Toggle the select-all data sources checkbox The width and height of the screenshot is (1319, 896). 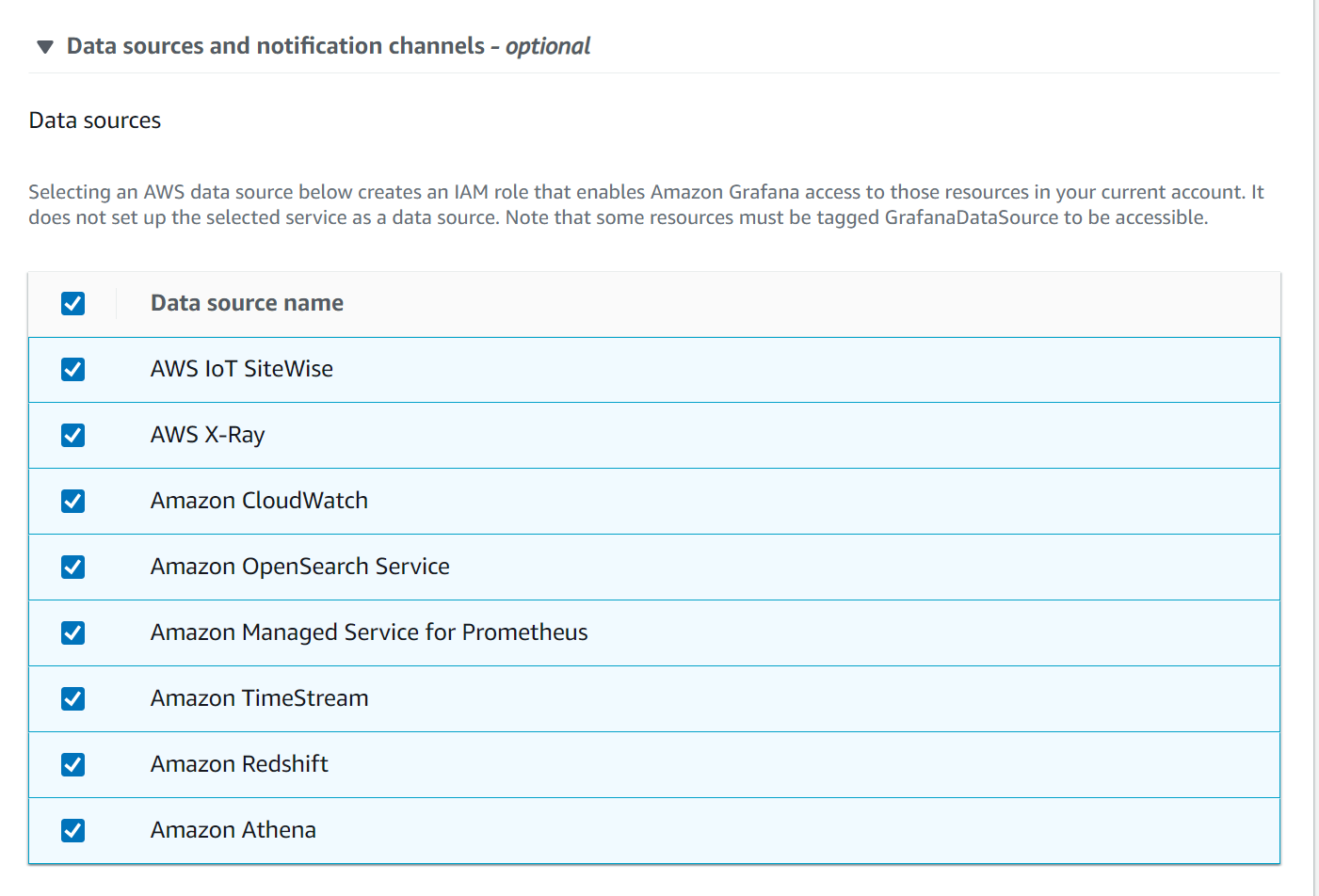point(72,303)
